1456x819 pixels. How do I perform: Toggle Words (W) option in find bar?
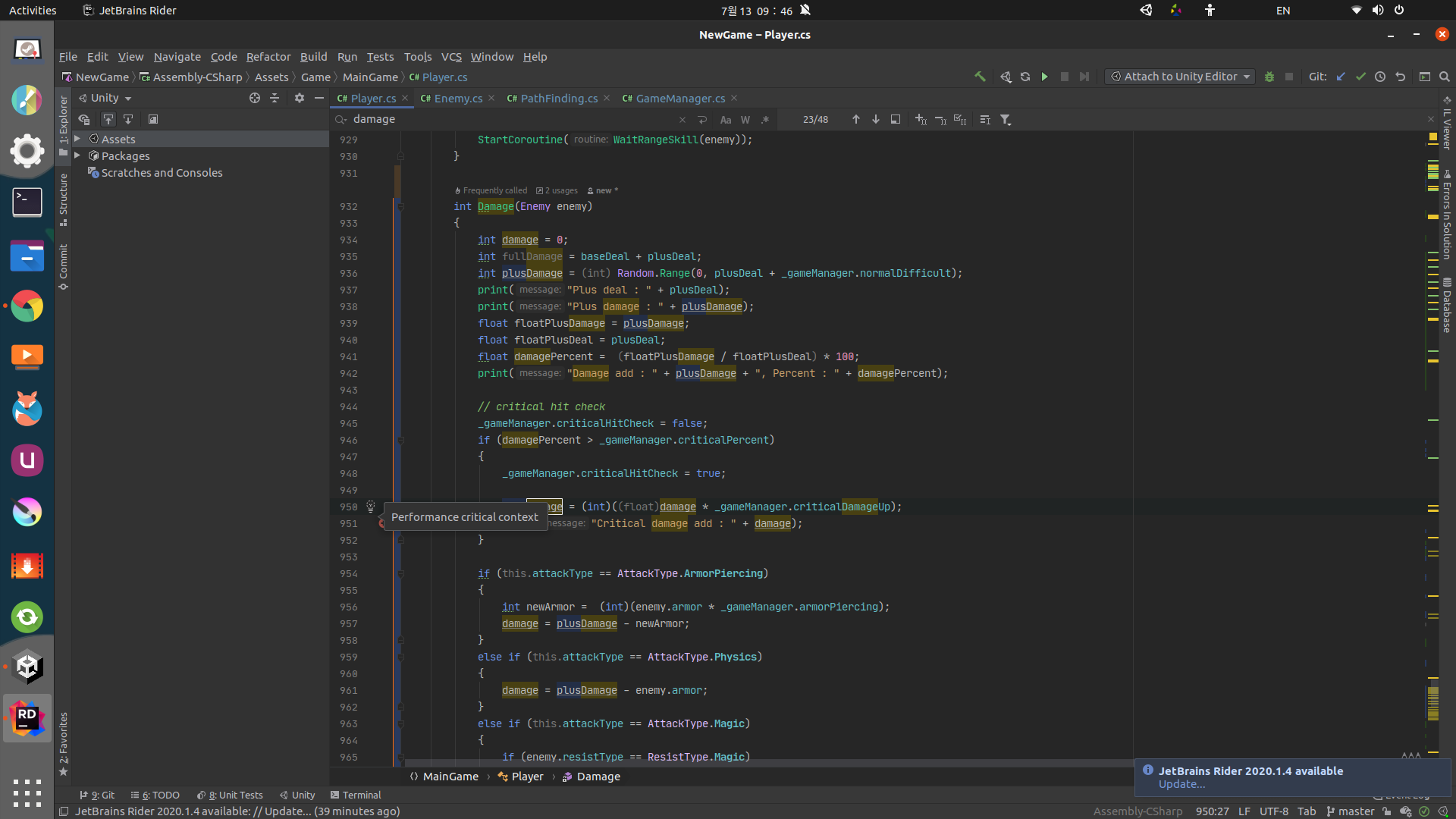click(x=745, y=120)
